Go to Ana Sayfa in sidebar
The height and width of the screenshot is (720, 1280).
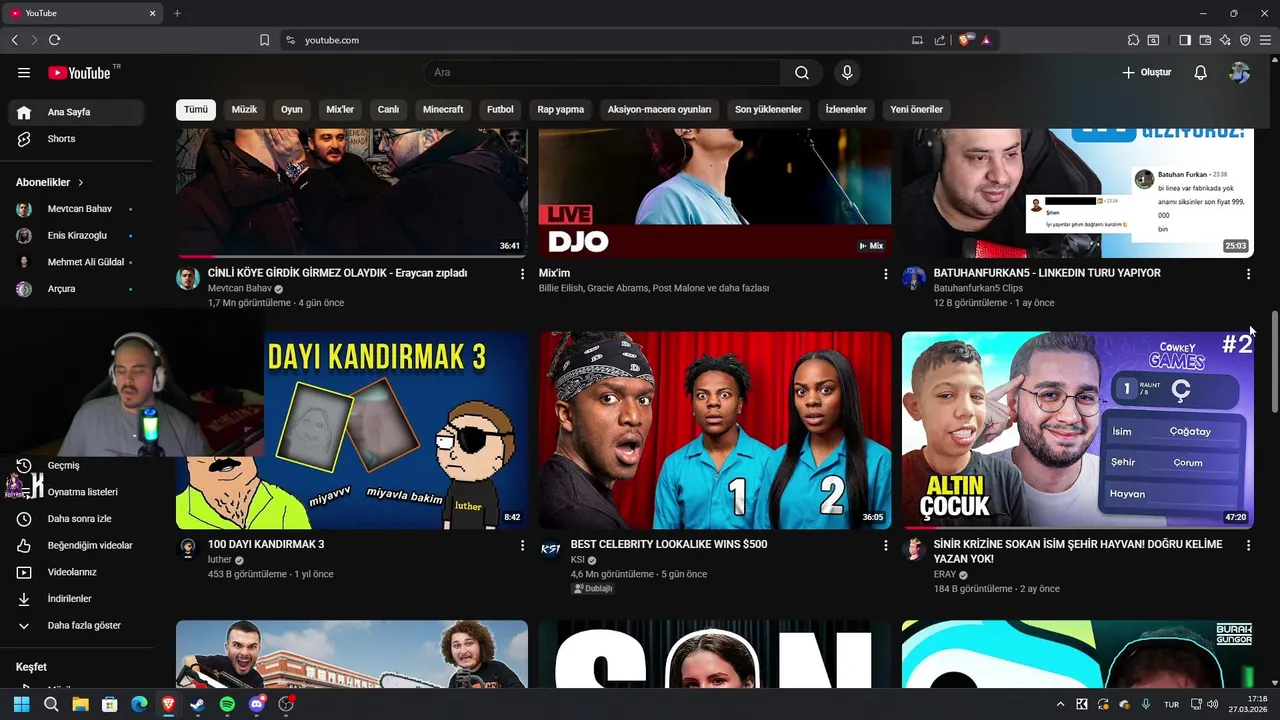pos(76,112)
